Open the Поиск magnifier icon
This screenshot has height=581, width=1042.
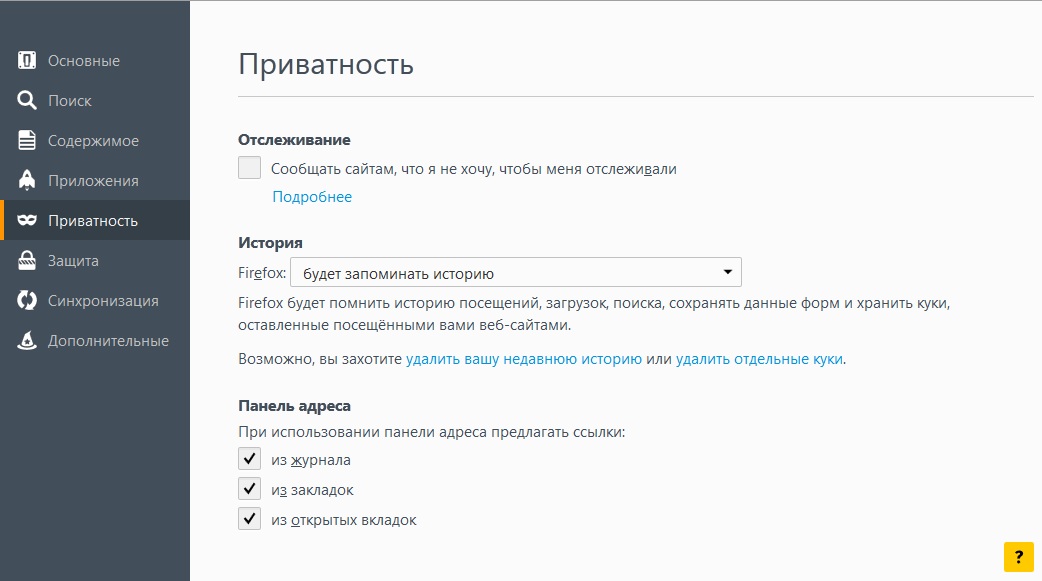pos(27,100)
